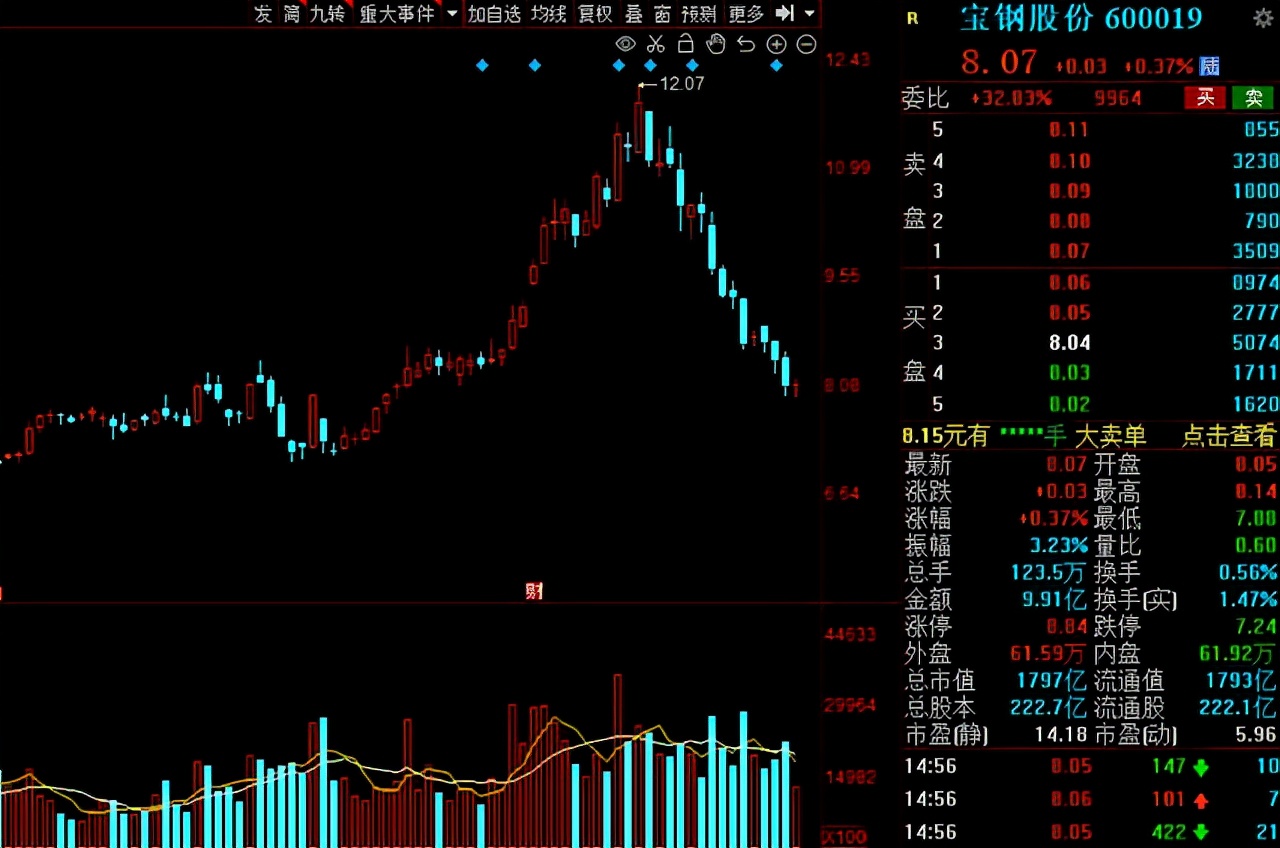Click the 总手 value 123.5万

(1049, 573)
